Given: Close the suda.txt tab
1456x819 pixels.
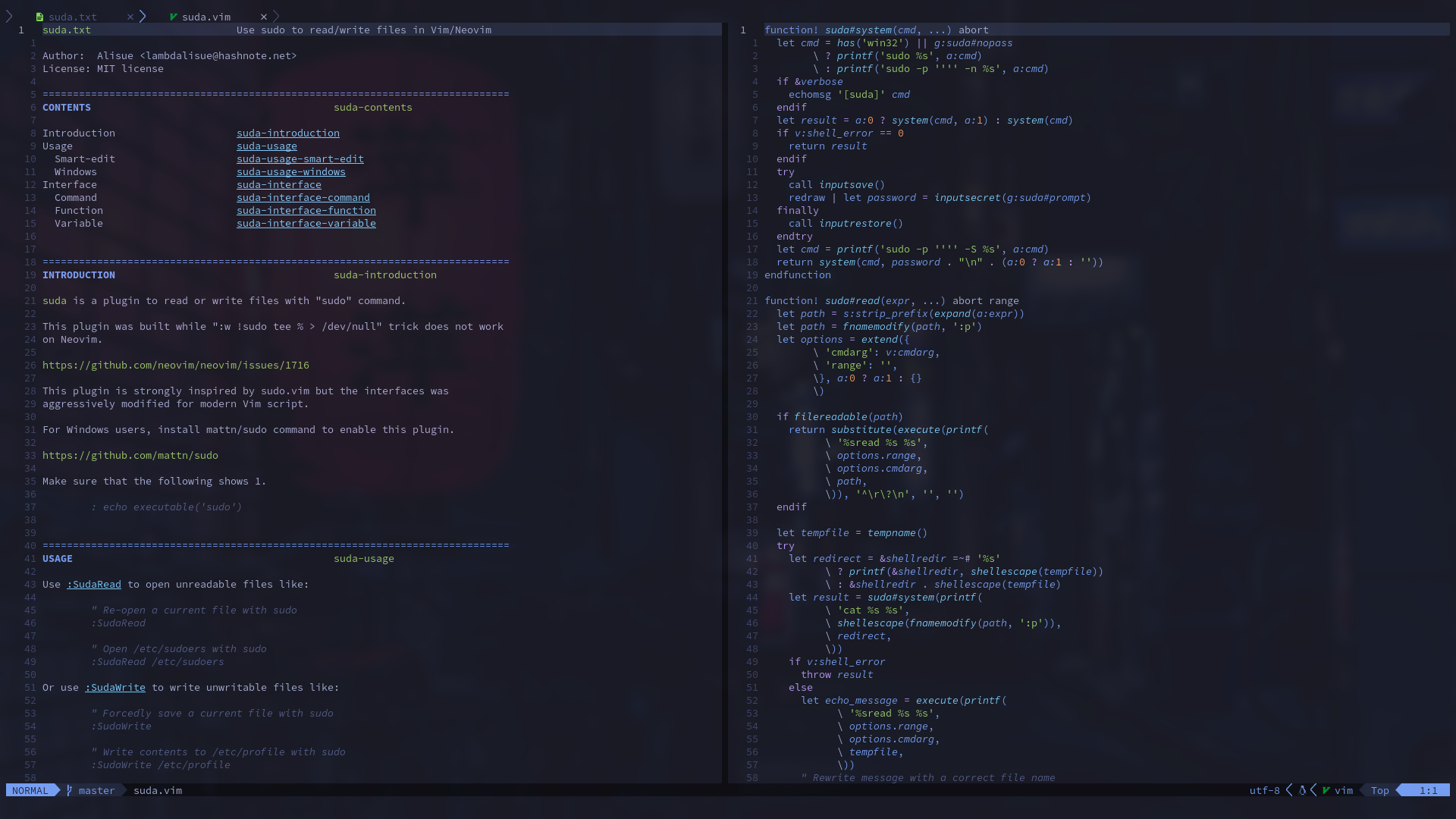Looking at the screenshot, I should click(x=130, y=17).
